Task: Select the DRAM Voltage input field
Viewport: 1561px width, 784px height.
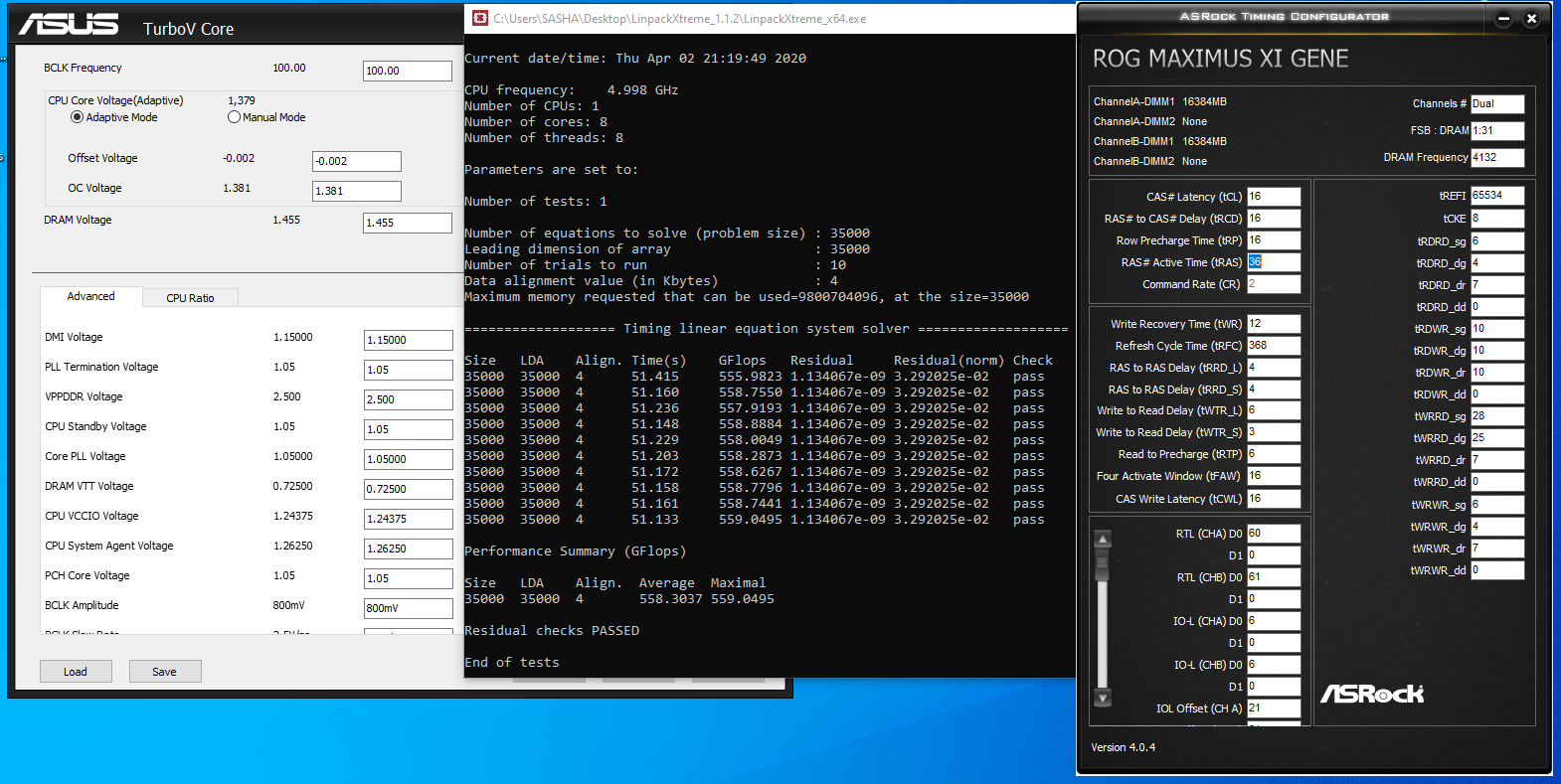Action: pyautogui.click(x=408, y=223)
